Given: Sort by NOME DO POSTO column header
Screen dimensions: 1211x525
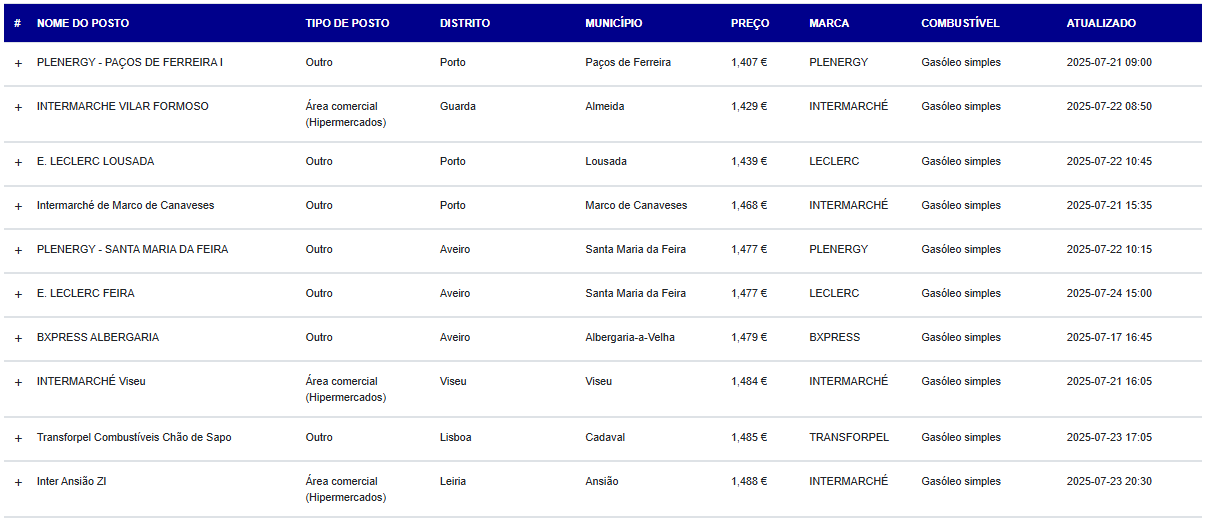Looking at the screenshot, I should (x=83, y=23).
